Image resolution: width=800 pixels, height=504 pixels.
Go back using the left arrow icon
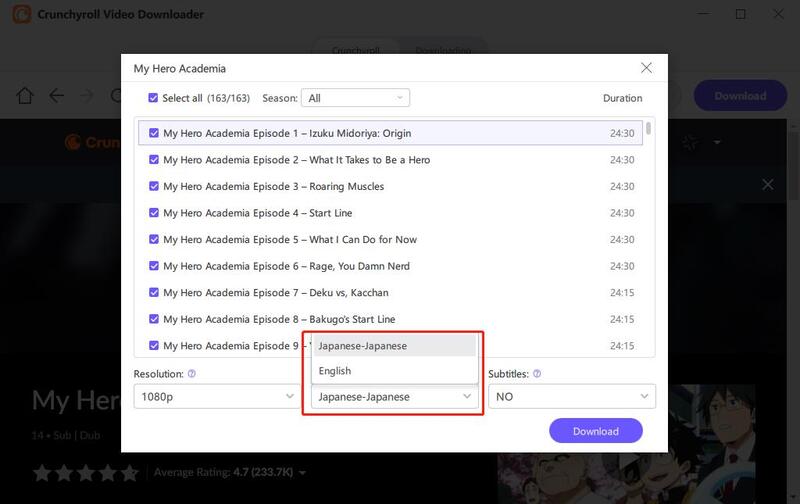[56, 95]
